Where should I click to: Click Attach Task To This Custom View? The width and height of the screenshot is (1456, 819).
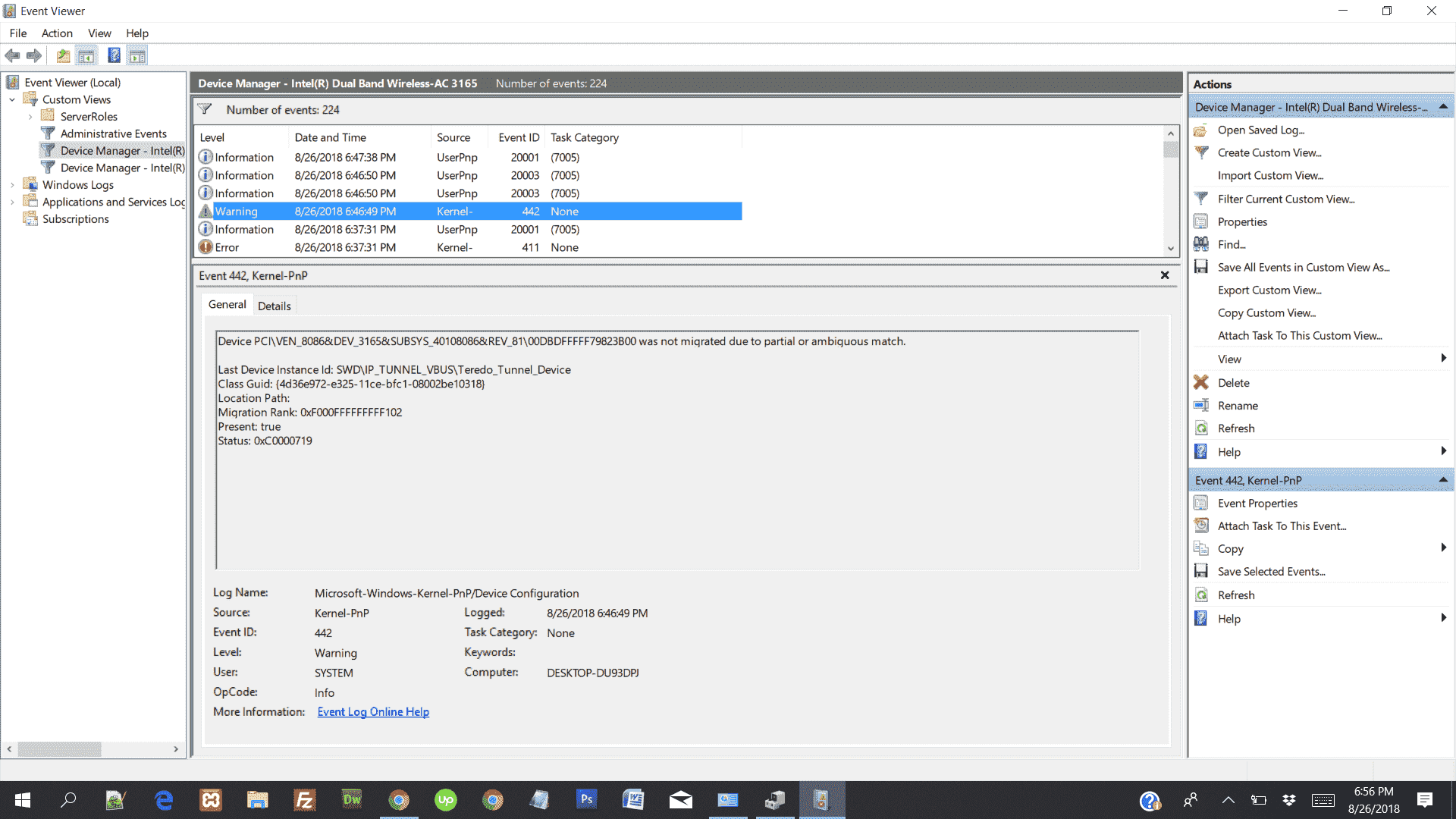[1300, 336]
